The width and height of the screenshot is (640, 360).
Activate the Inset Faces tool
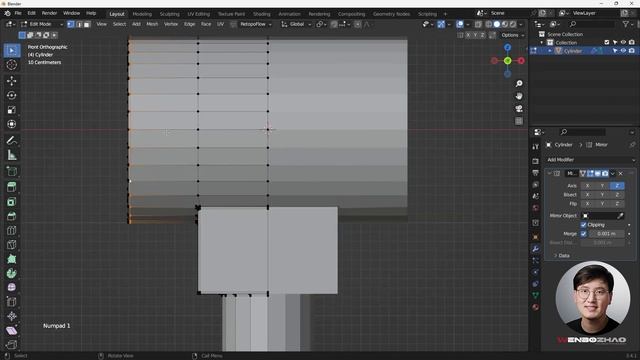(12, 202)
